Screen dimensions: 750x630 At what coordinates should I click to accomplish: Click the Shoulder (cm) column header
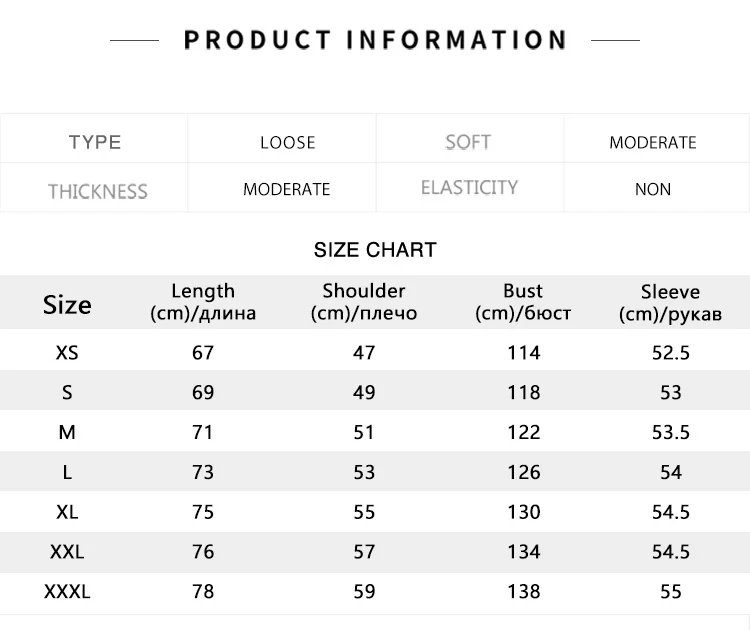[364, 302]
